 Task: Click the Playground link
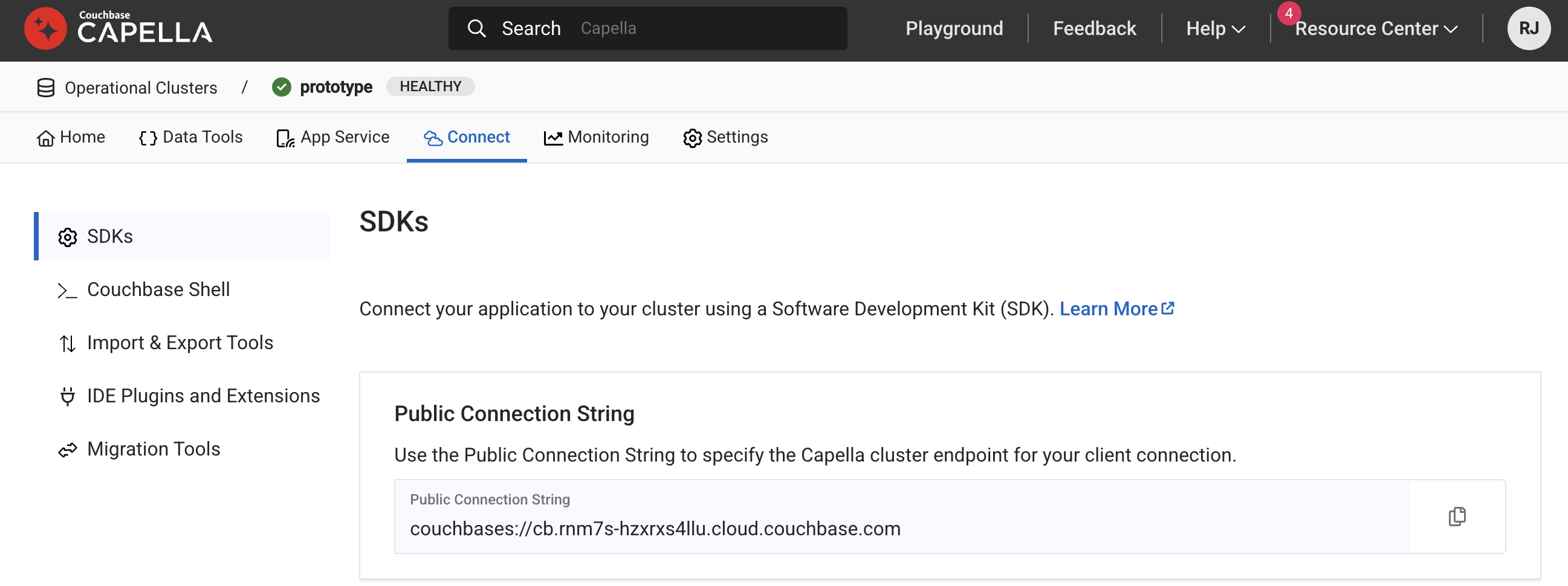coord(954,28)
